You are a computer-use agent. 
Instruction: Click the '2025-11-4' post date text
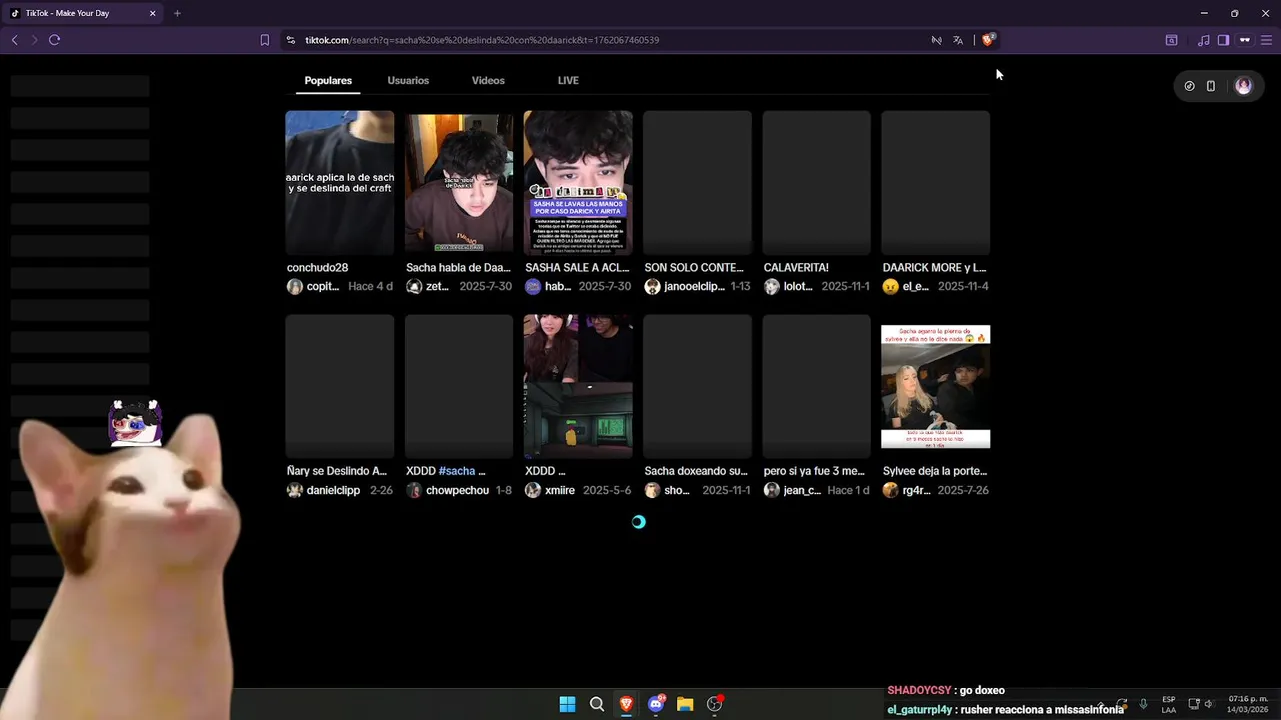coord(963,287)
